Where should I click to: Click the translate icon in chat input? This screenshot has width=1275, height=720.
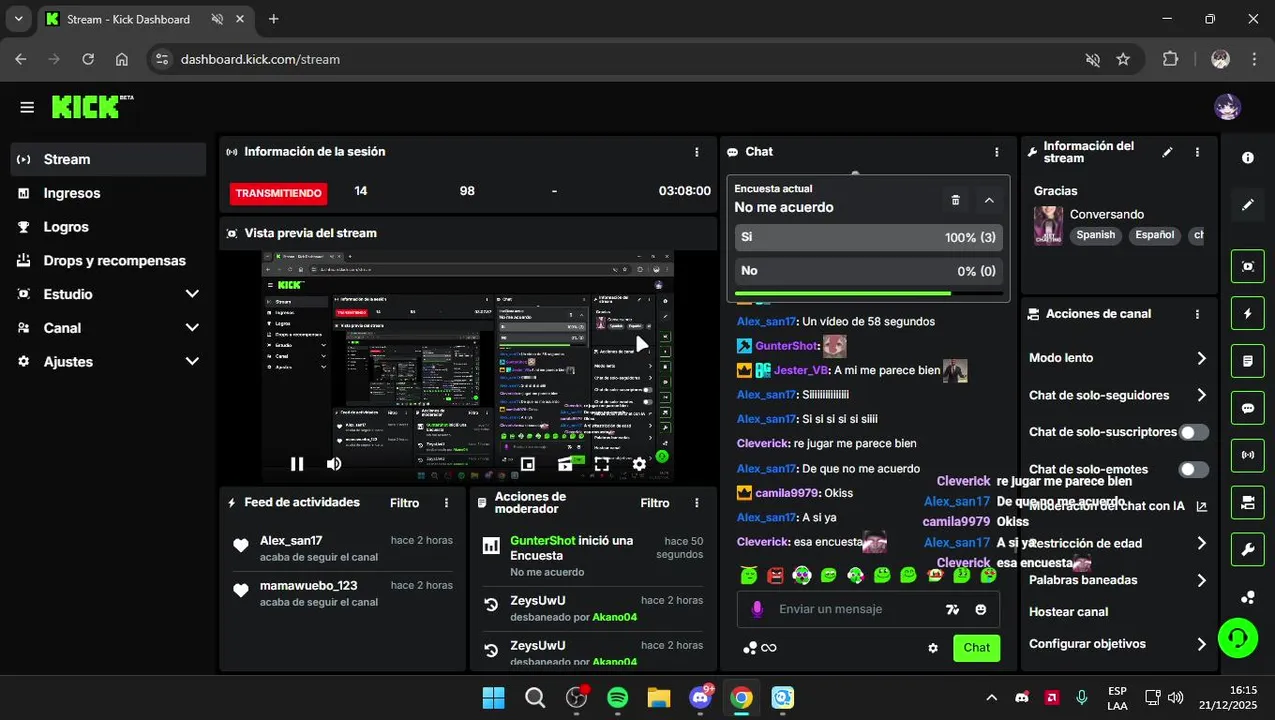pos(952,609)
